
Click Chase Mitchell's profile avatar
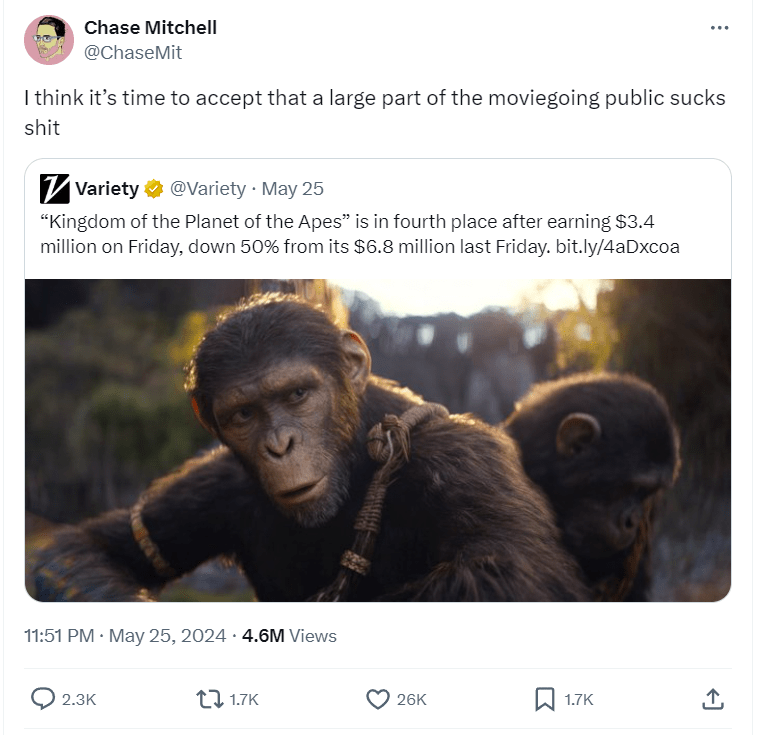point(49,40)
